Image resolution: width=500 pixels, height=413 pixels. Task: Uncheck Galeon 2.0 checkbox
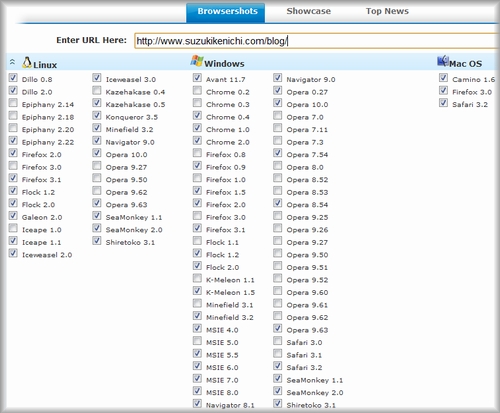click(x=13, y=216)
